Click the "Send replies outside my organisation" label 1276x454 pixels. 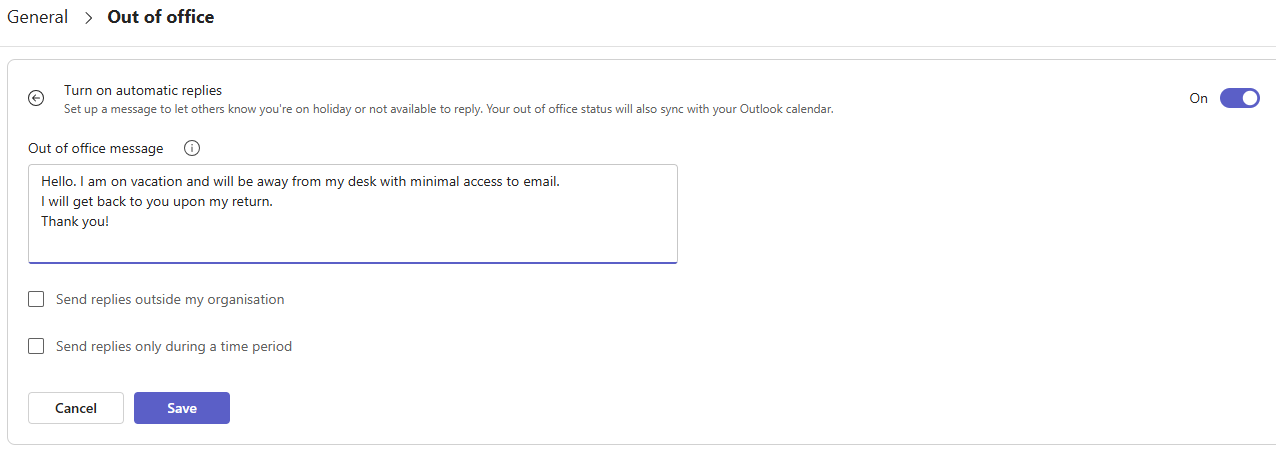[x=170, y=299]
